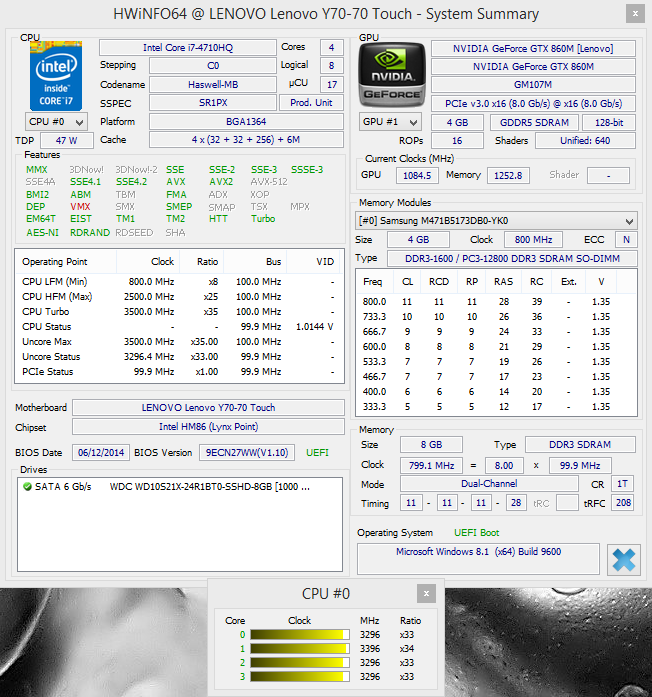652x697 pixels.
Task: Click the Unified: 640 shaders field
Action: click(585, 140)
